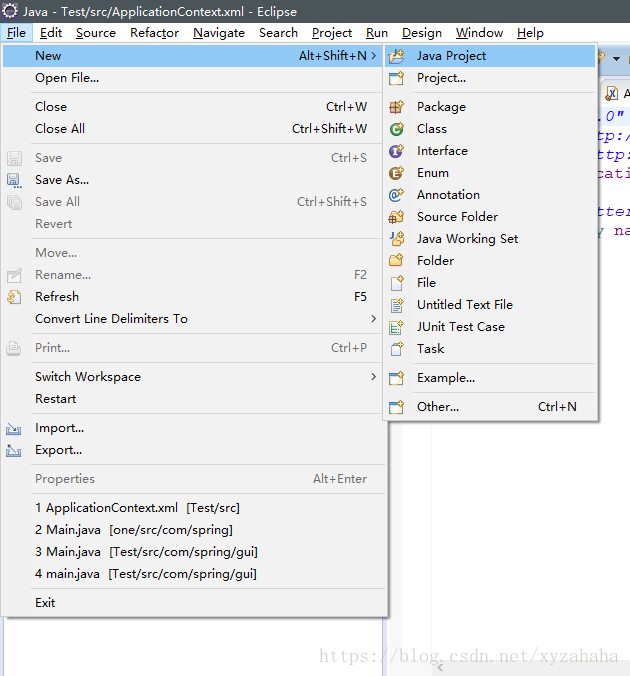Click the Untitled Text File icon
Screen dimensions: 630x676
point(396,305)
